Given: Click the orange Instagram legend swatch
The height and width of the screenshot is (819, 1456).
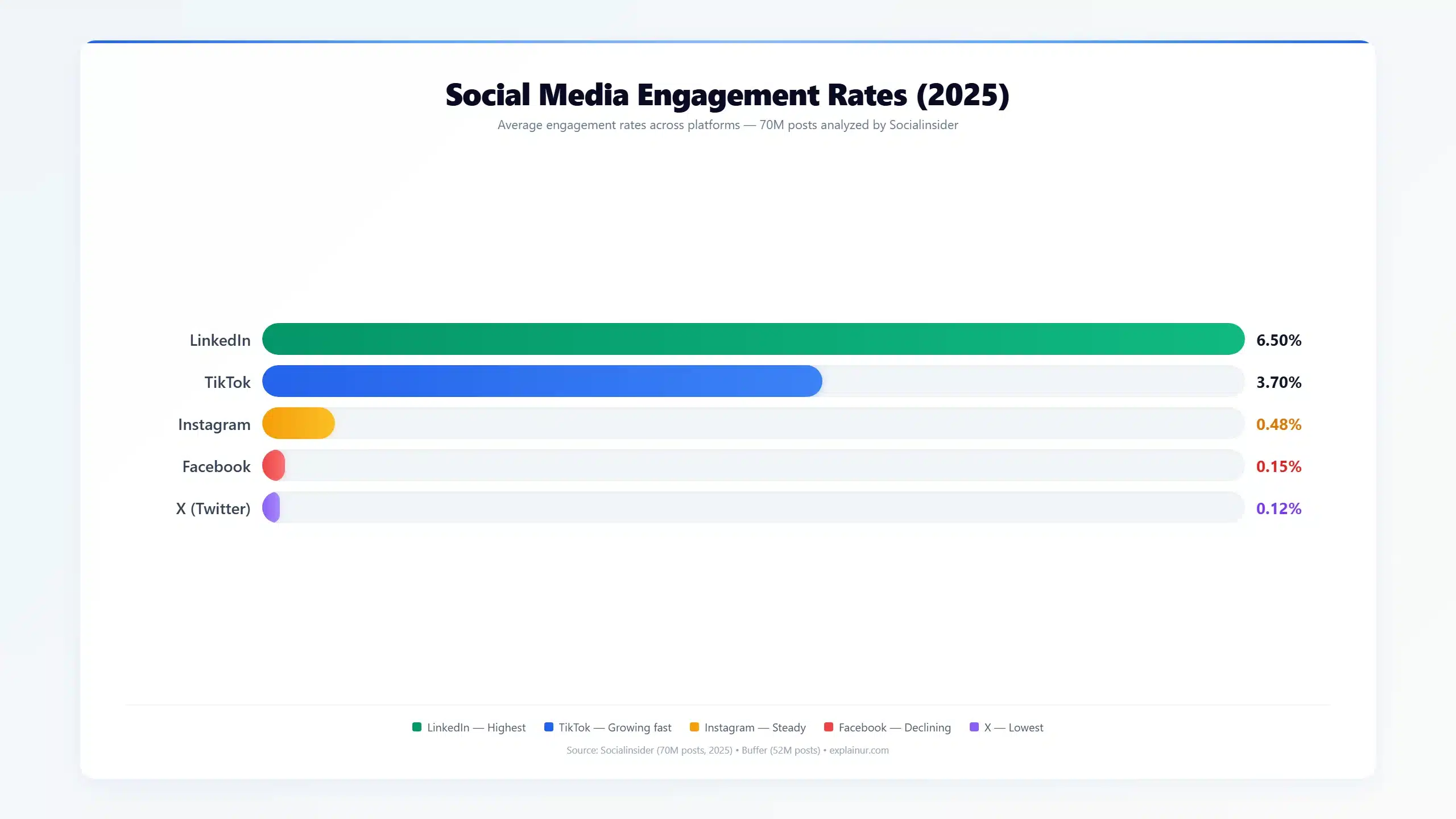Looking at the screenshot, I should (694, 727).
